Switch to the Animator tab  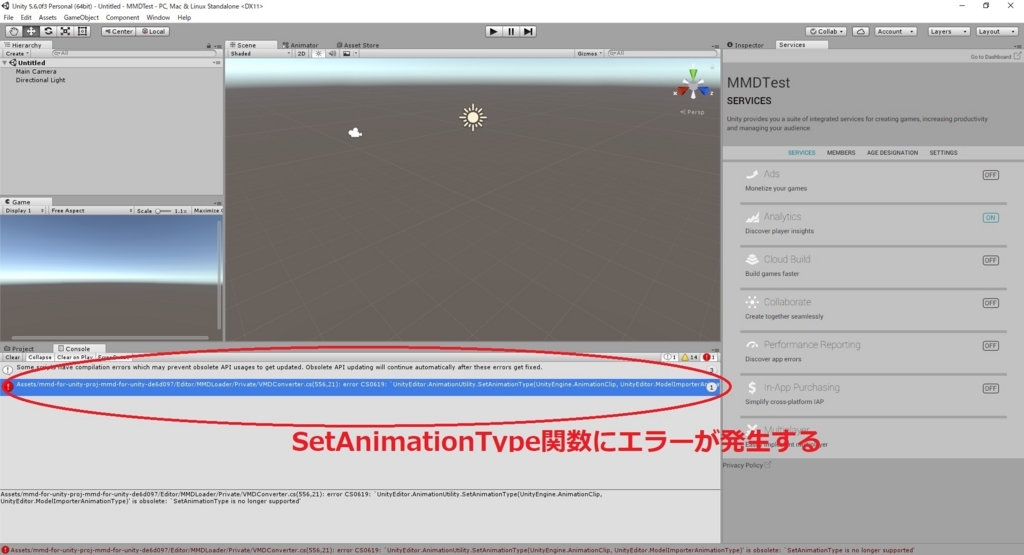point(300,45)
